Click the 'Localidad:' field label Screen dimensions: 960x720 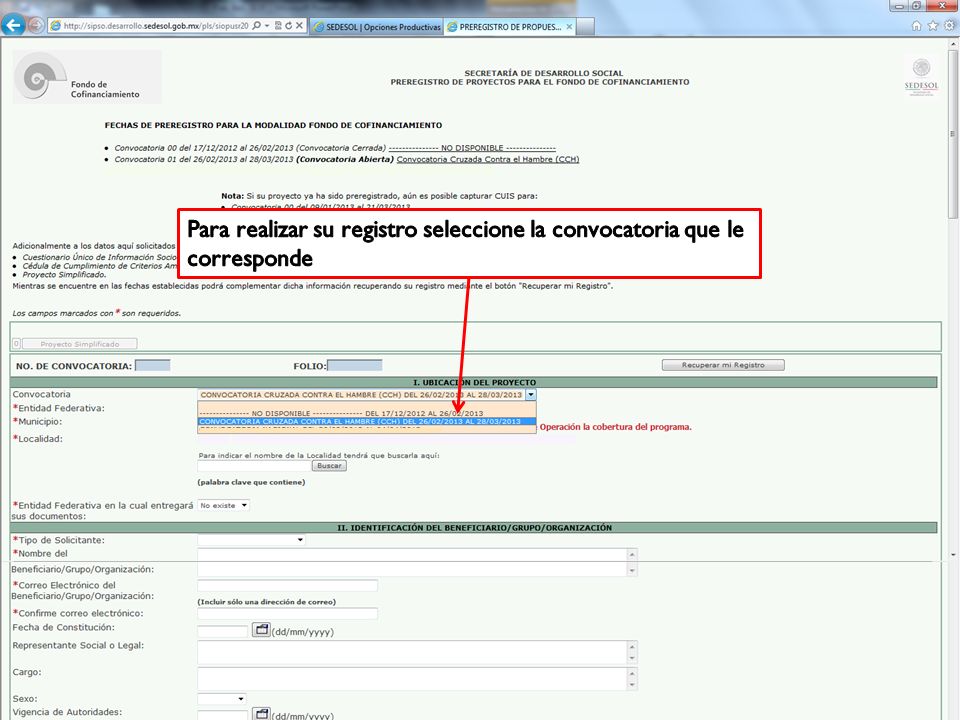point(38,439)
